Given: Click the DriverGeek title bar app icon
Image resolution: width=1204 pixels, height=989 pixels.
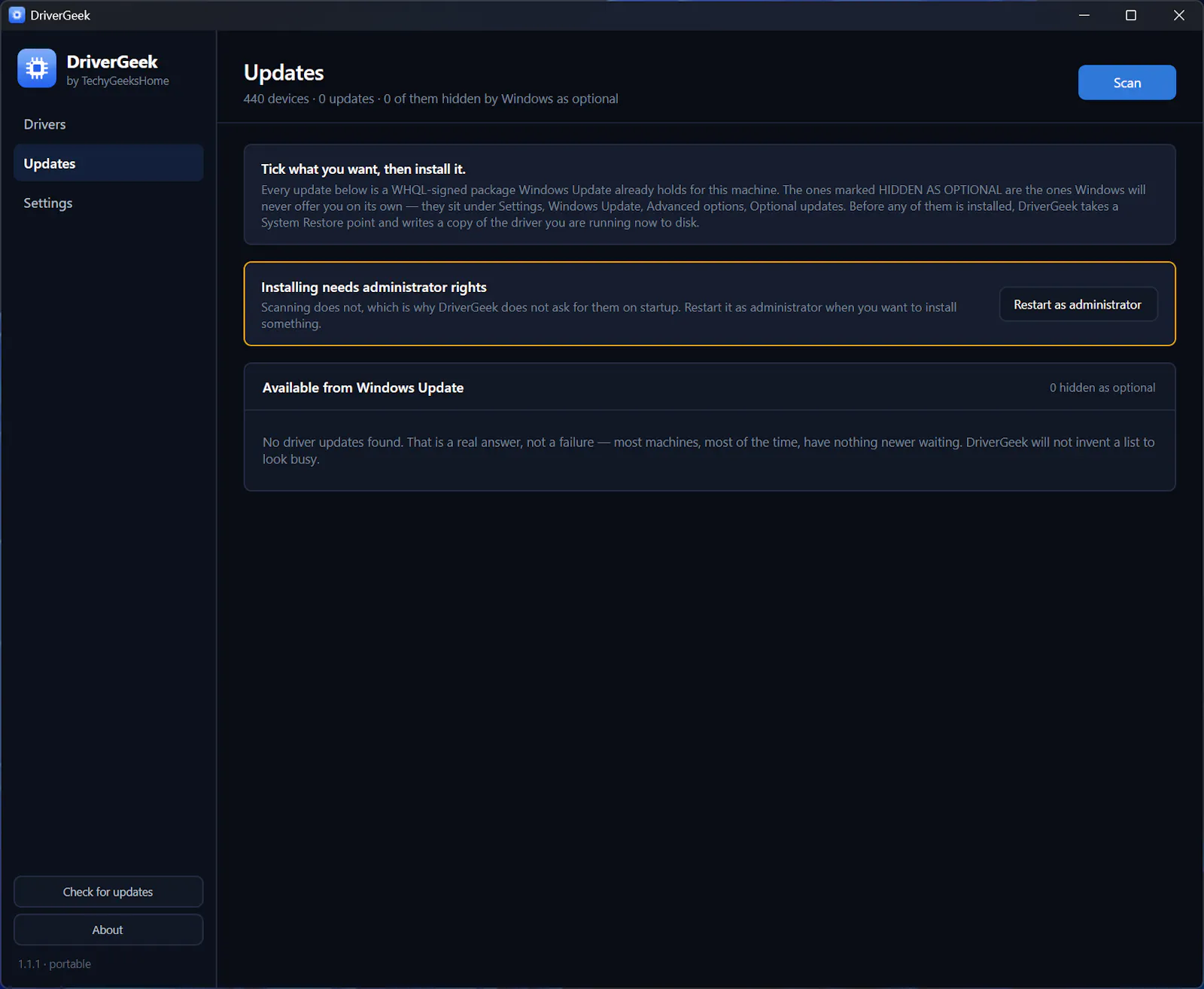Looking at the screenshot, I should click(17, 15).
